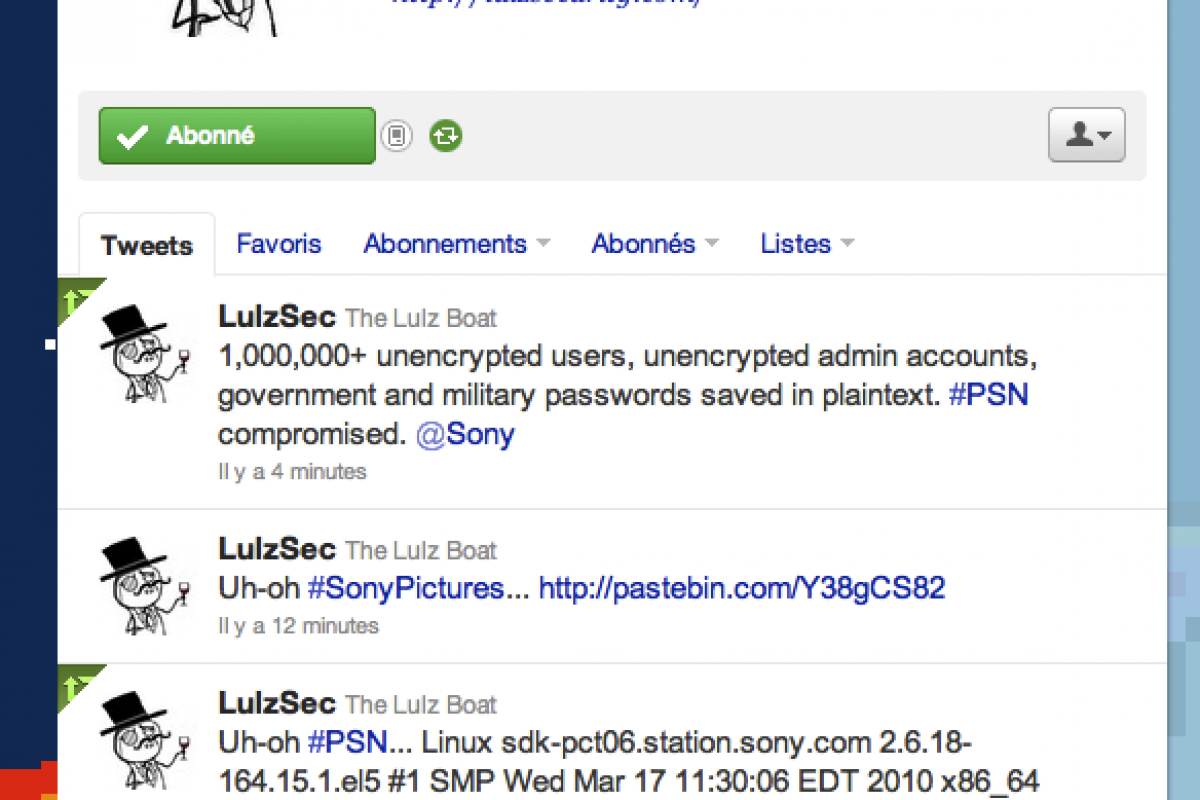Toggle the green Abonné follow button
Screen dimensions: 1200x800
point(237,136)
